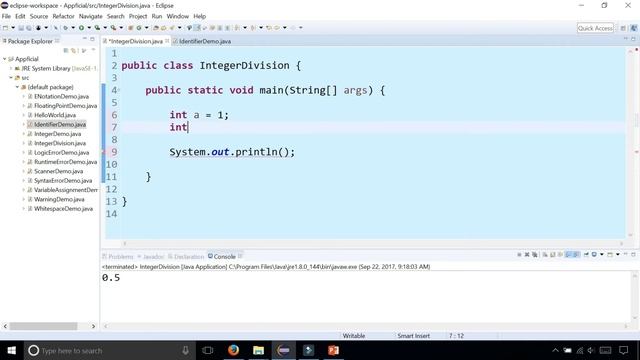This screenshot has height=360, width=640.
Task: Collapse the src folder node
Action: click(11, 78)
